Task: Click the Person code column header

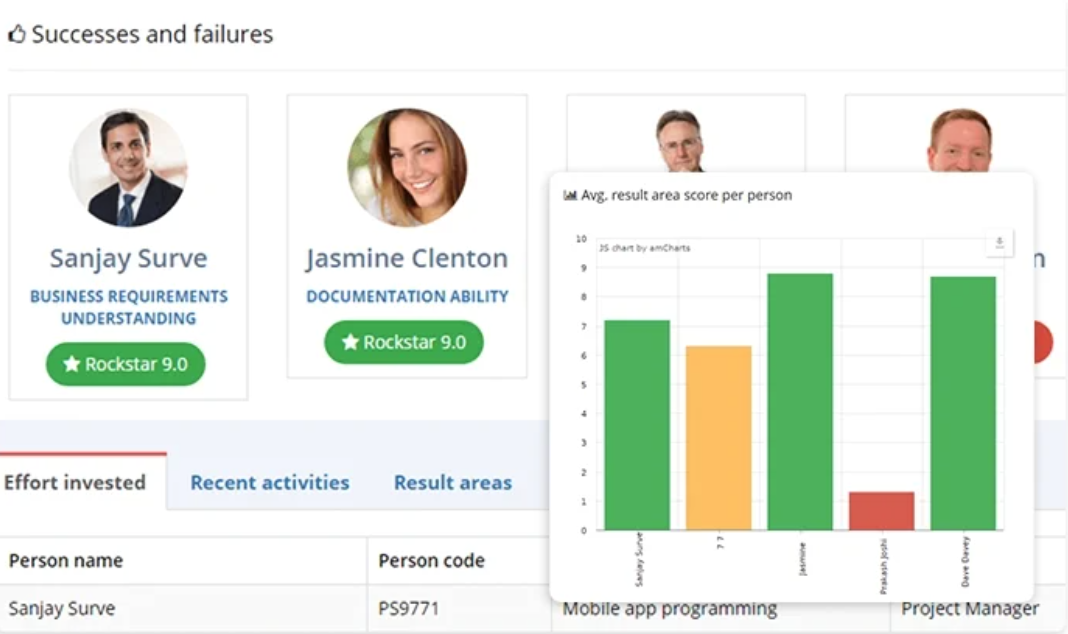Action: click(x=431, y=561)
